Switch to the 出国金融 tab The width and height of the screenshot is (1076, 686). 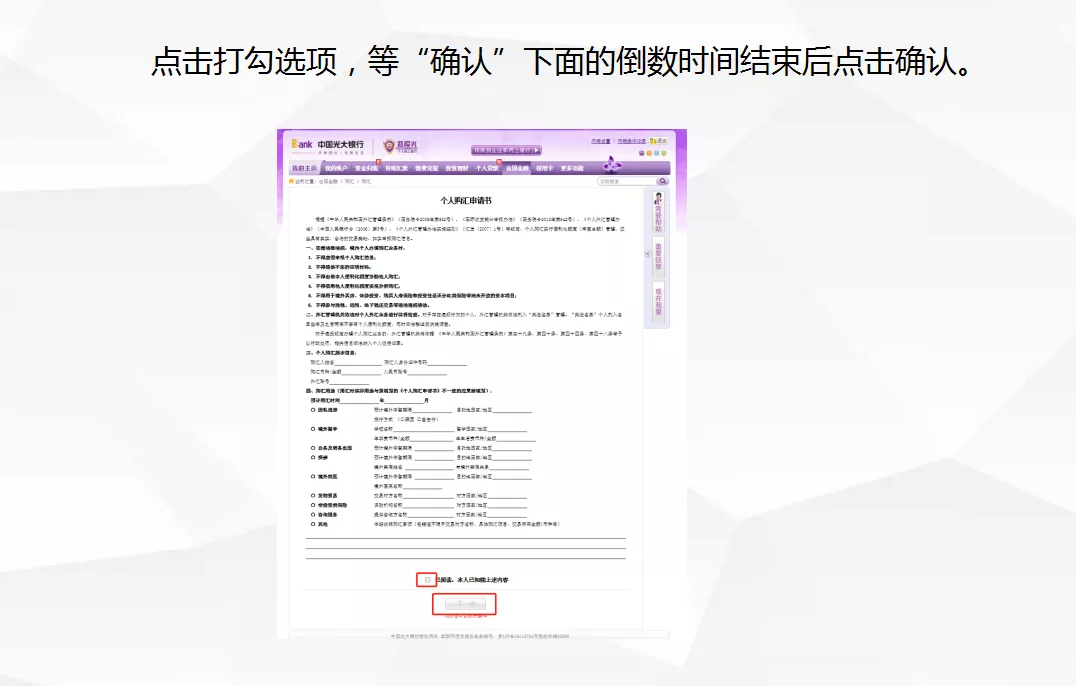(x=517, y=168)
